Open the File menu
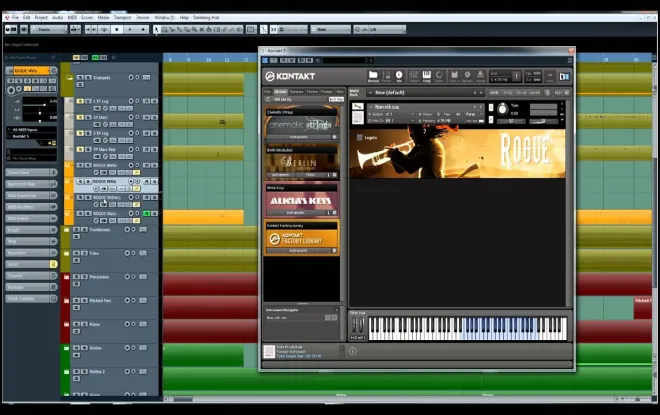 15,17
